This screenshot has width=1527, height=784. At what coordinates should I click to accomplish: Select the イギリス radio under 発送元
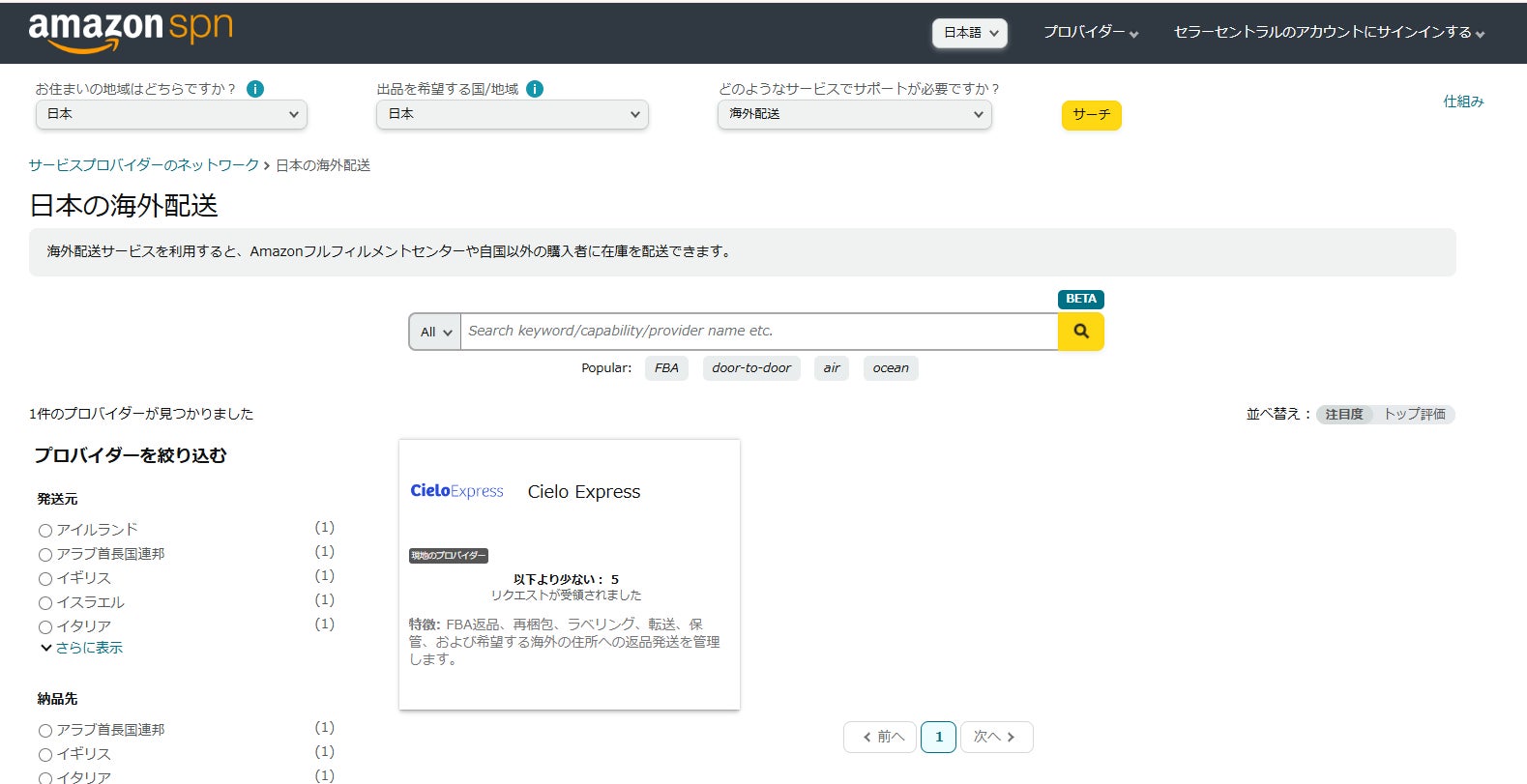coord(45,579)
